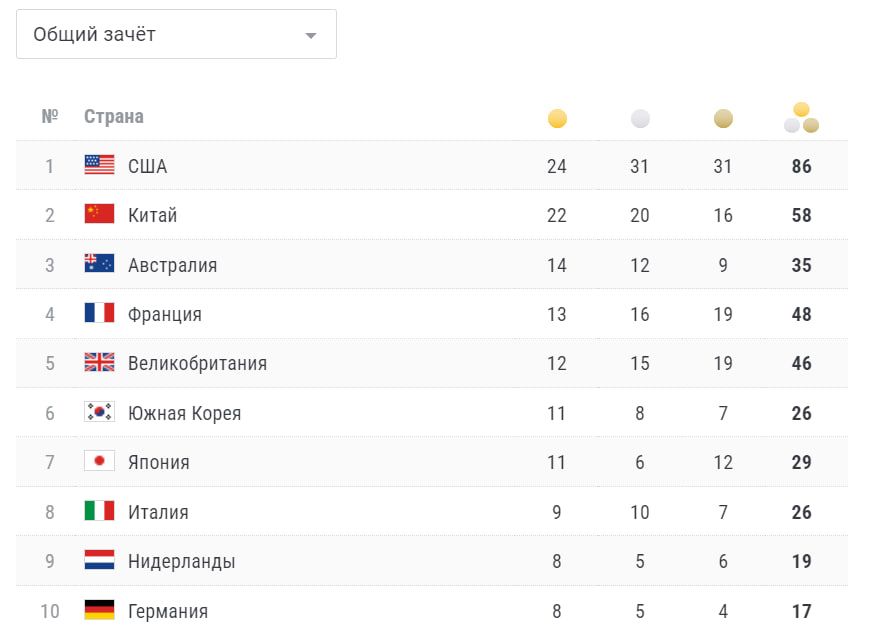The height and width of the screenshot is (633, 880).
Task: Open the США country link
Action: click(147, 166)
